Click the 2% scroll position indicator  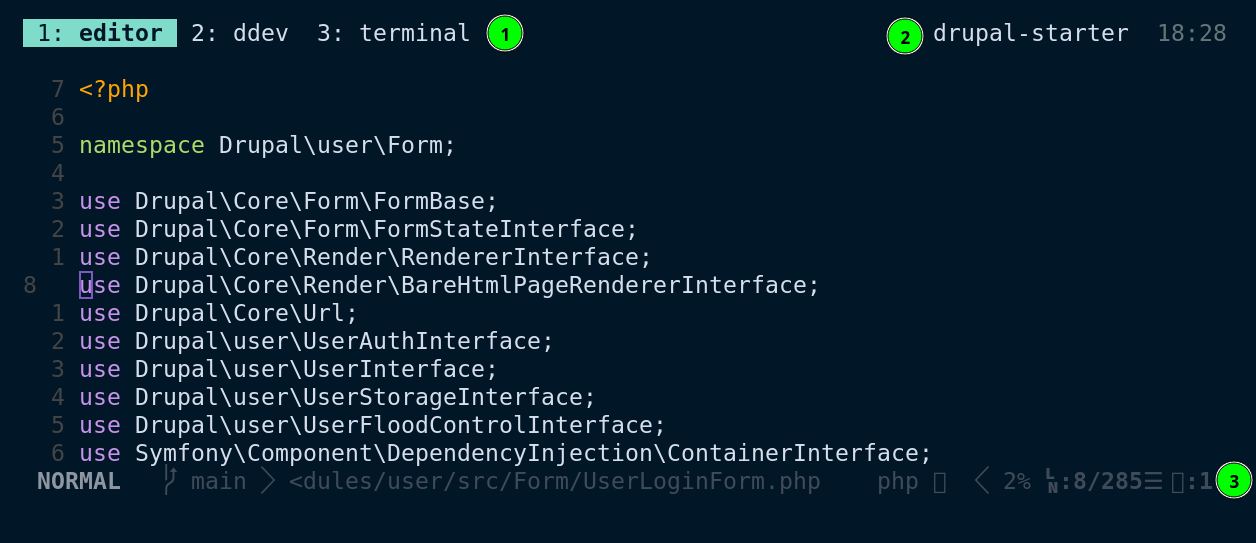[1017, 481]
